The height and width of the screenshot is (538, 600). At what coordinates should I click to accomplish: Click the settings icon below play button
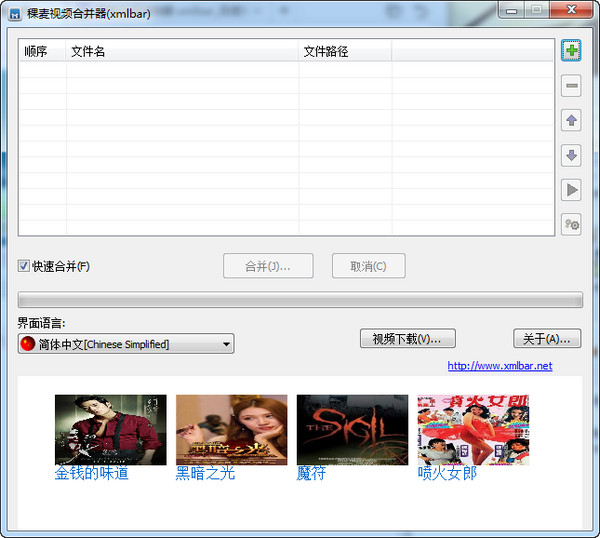coord(572,224)
